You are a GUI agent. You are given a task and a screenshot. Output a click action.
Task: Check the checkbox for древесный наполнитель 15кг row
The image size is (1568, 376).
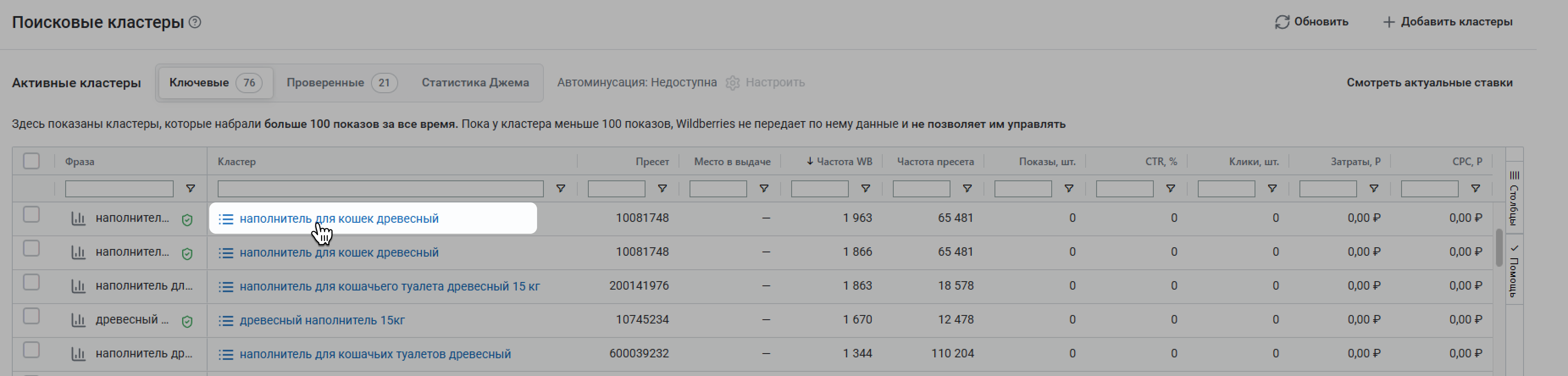(x=31, y=316)
